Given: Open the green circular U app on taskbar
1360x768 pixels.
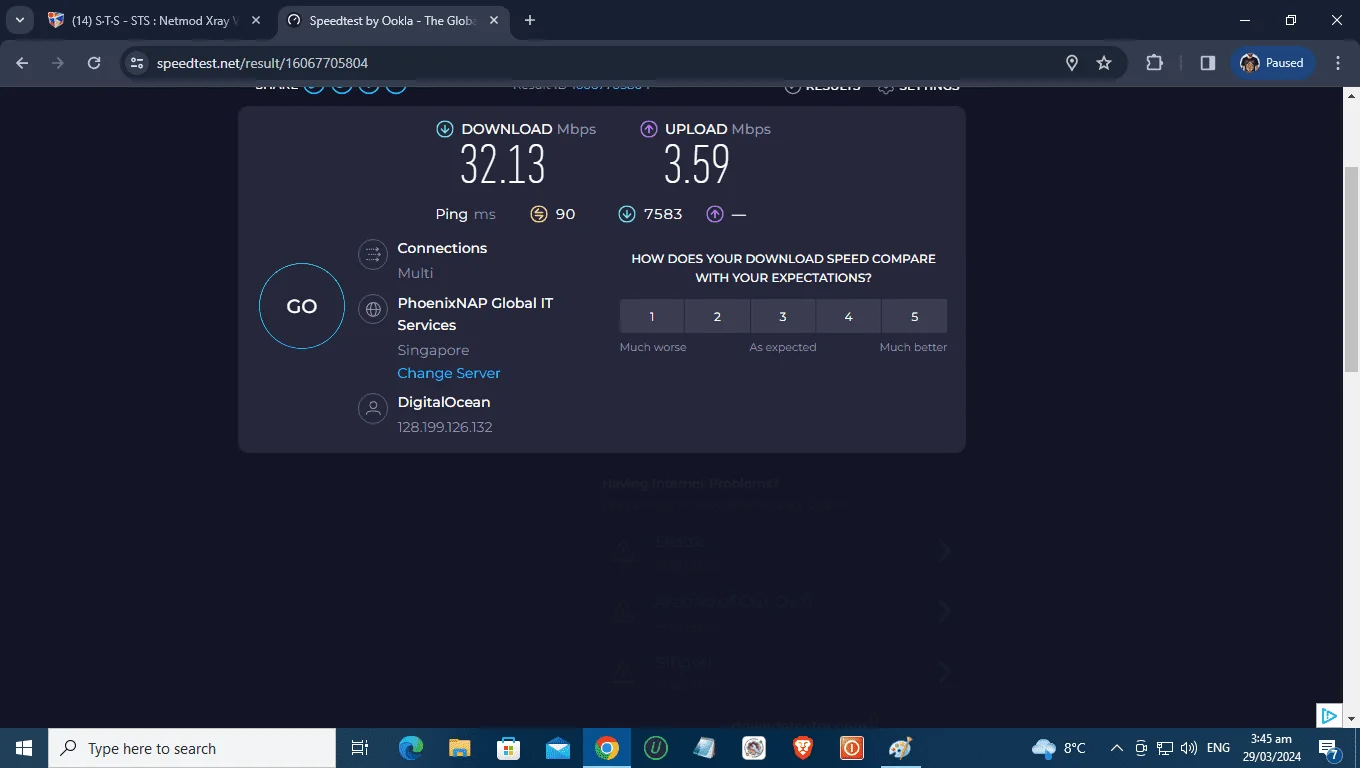Looking at the screenshot, I should coord(655,748).
